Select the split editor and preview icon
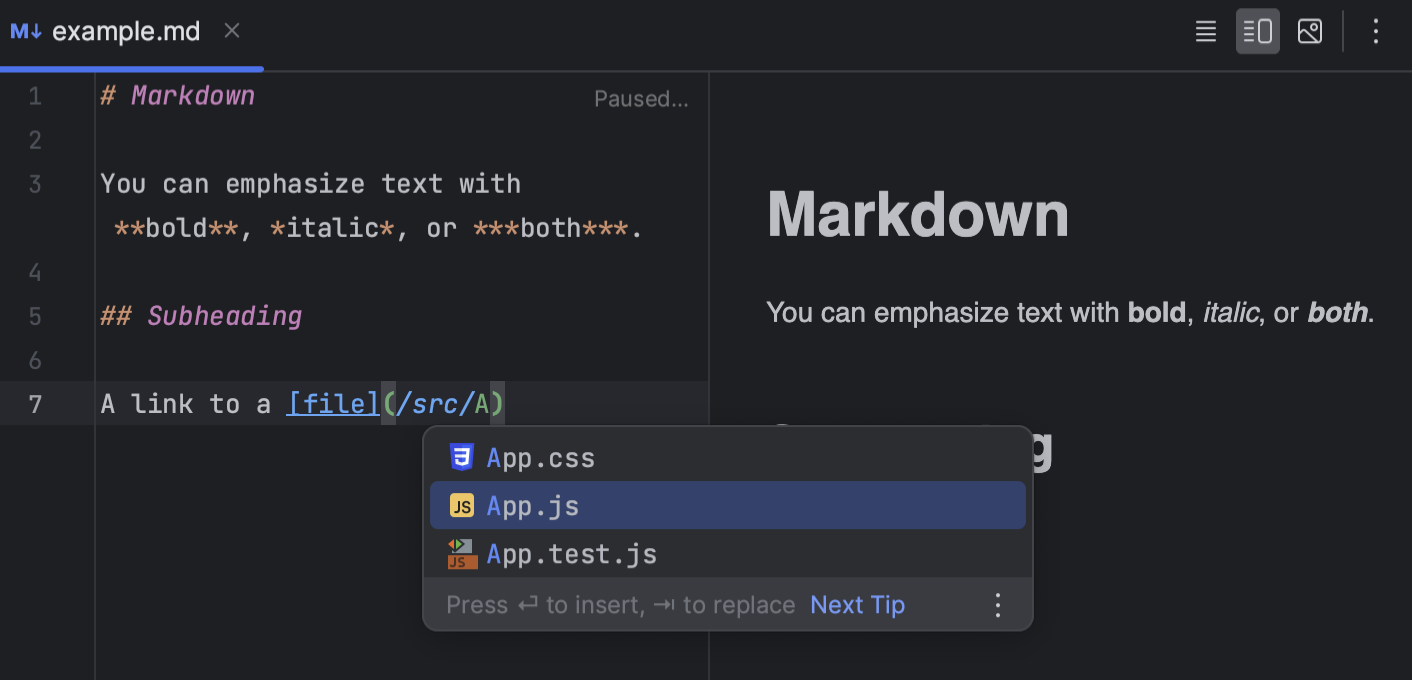The width and height of the screenshot is (1412, 680). pyautogui.click(x=1257, y=31)
